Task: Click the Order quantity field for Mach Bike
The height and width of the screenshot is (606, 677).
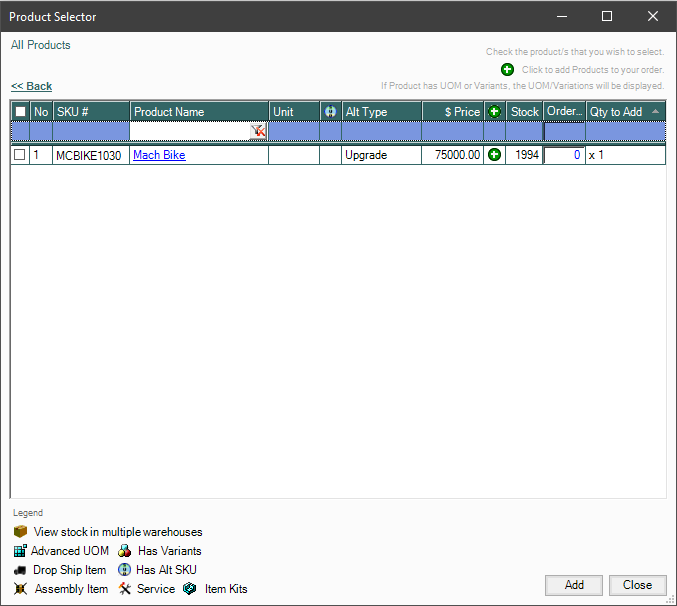Action: (564, 155)
